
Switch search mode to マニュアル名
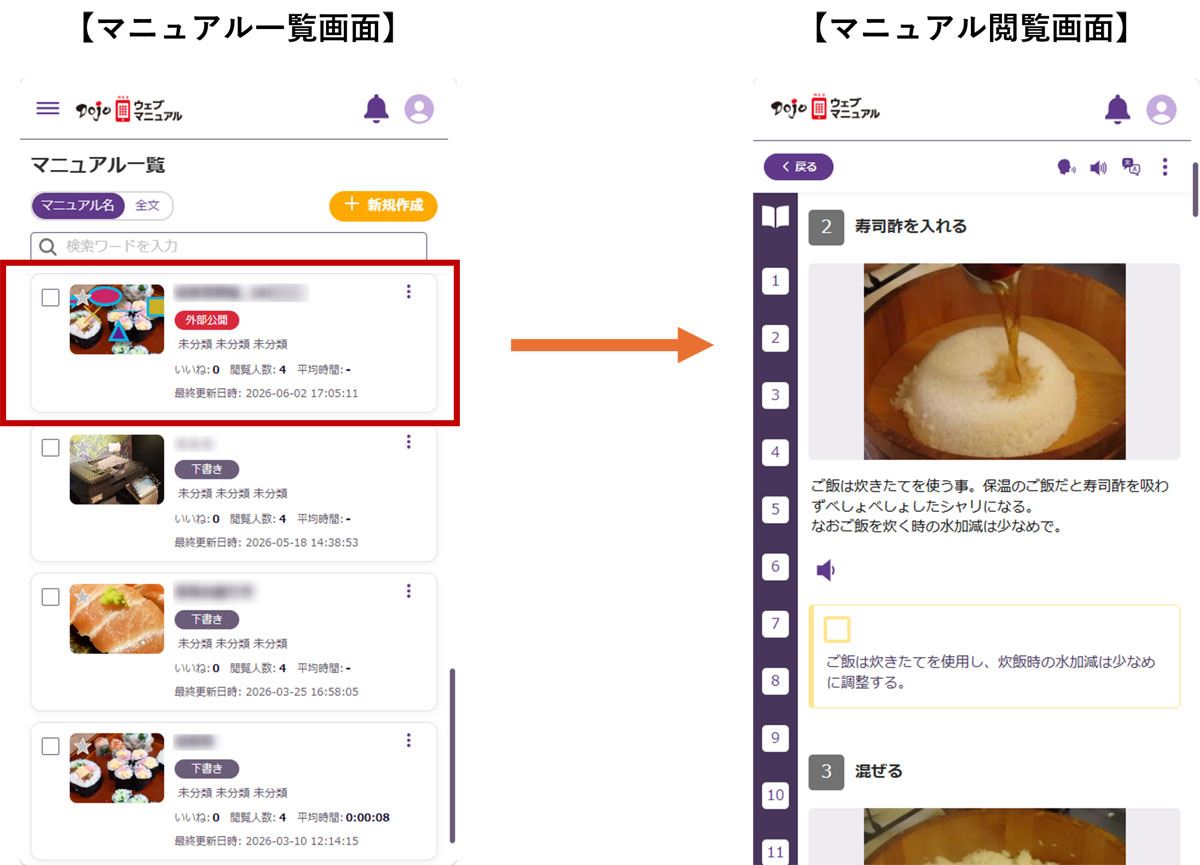pyautogui.click(x=78, y=206)
